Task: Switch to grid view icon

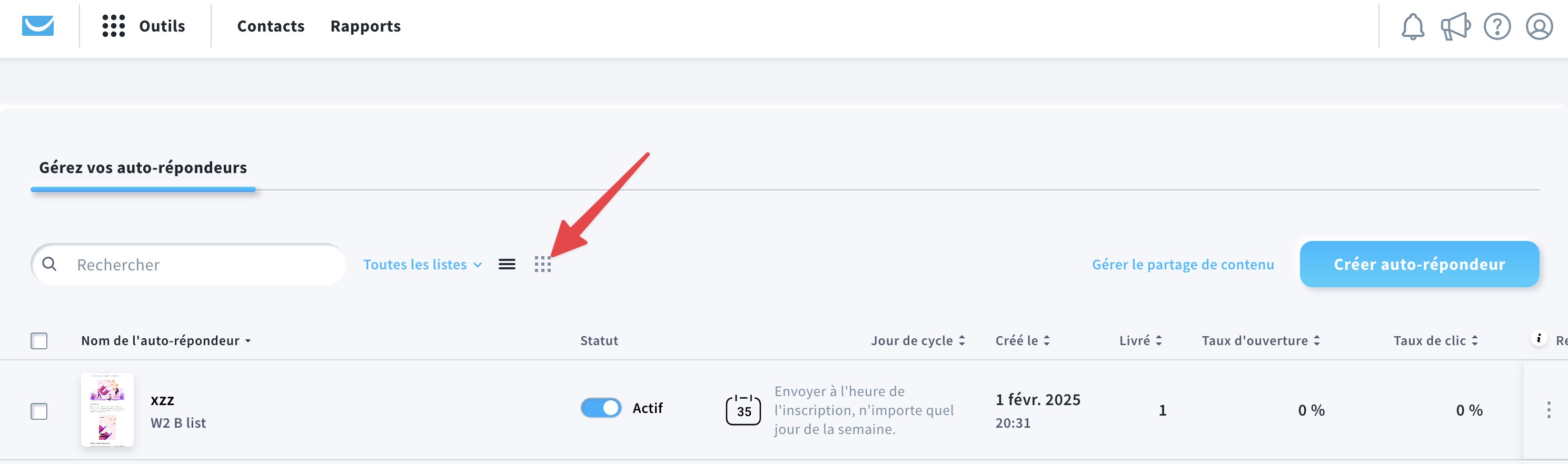Action: click(542, 265)
